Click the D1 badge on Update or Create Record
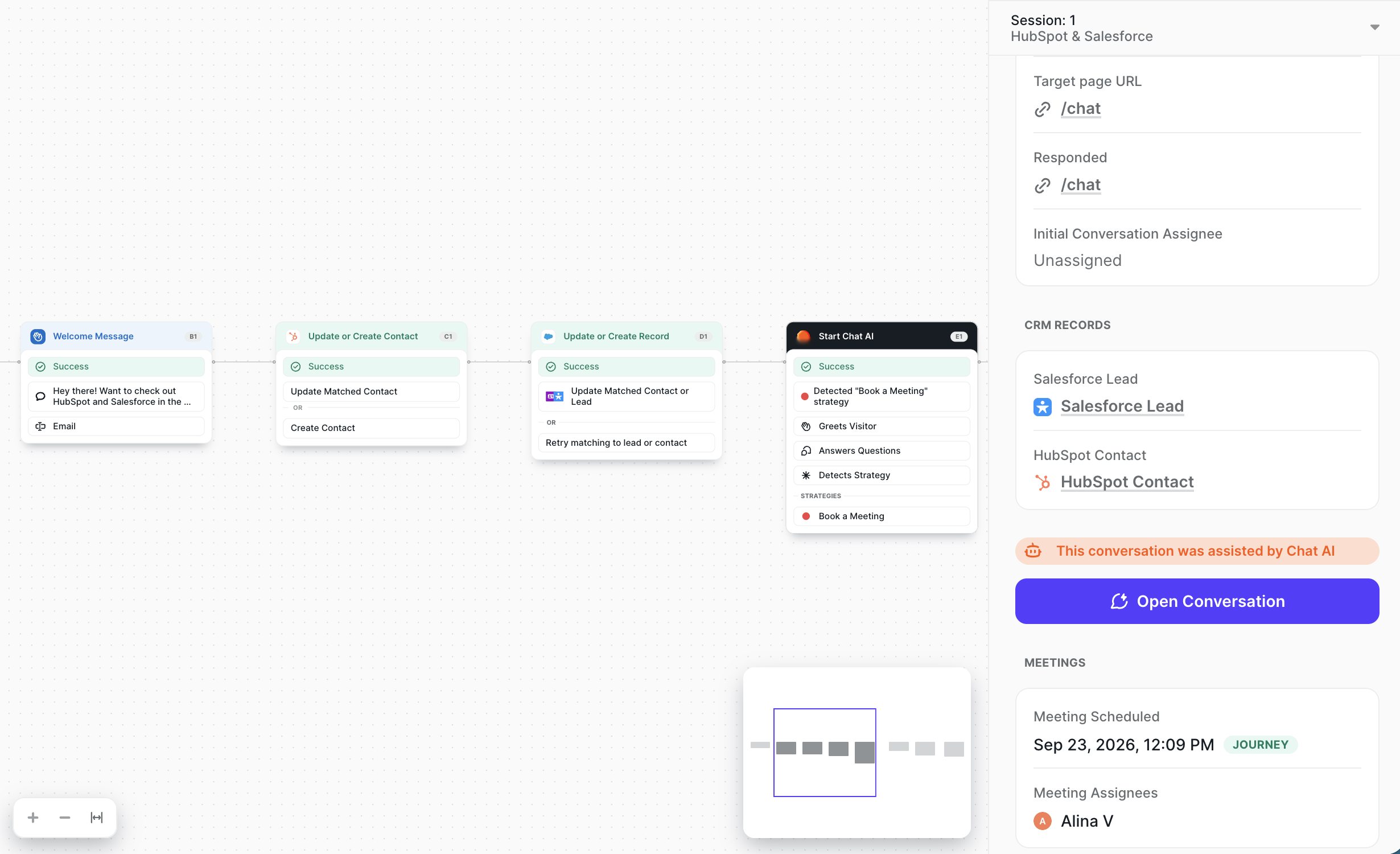The image size is (1400, 854). [x=703, y=336]
